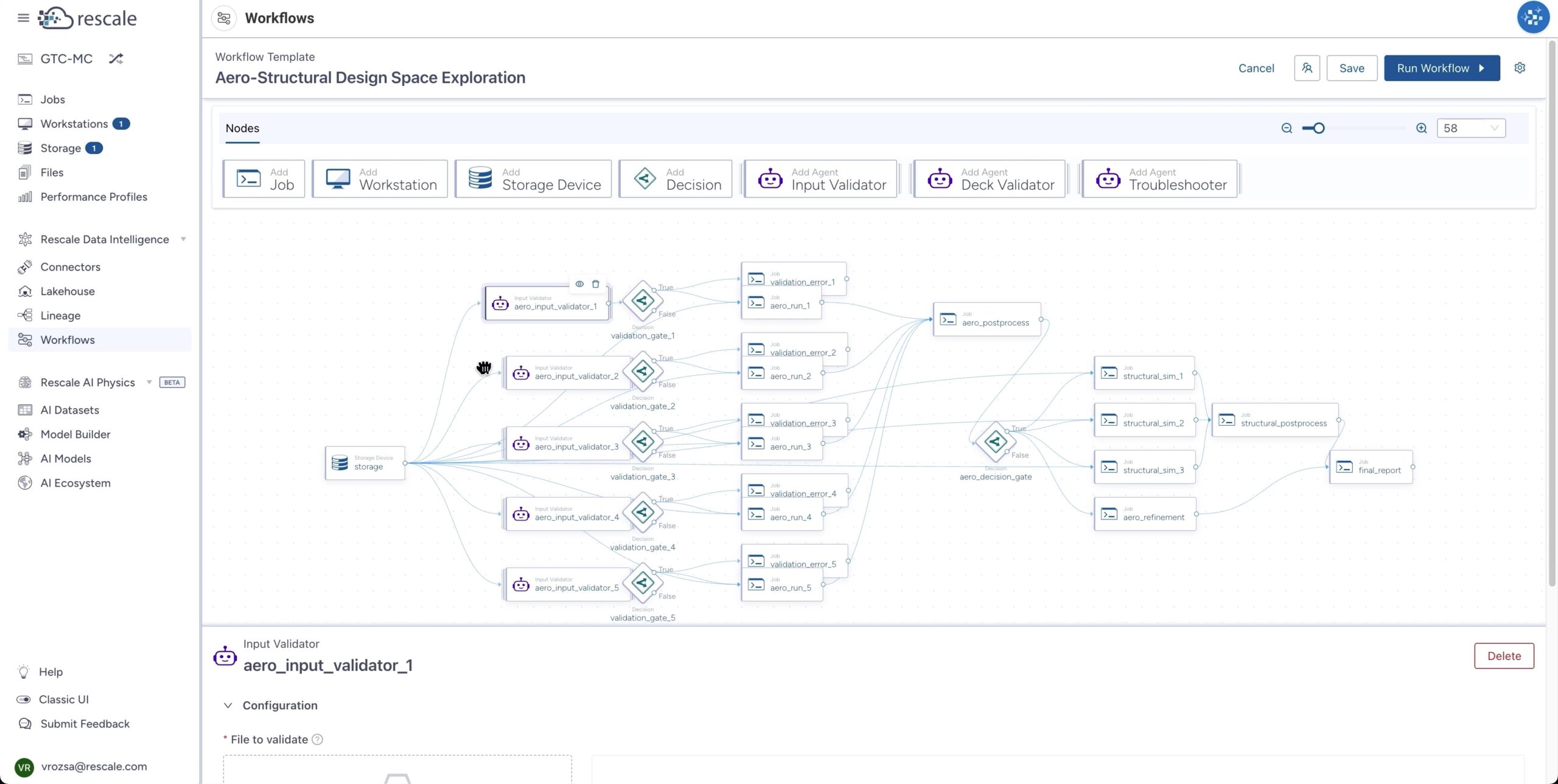
Task: Open the zoom percentage dropdown showing 58
Action: pyautogui.click(x=1471, y=128)
